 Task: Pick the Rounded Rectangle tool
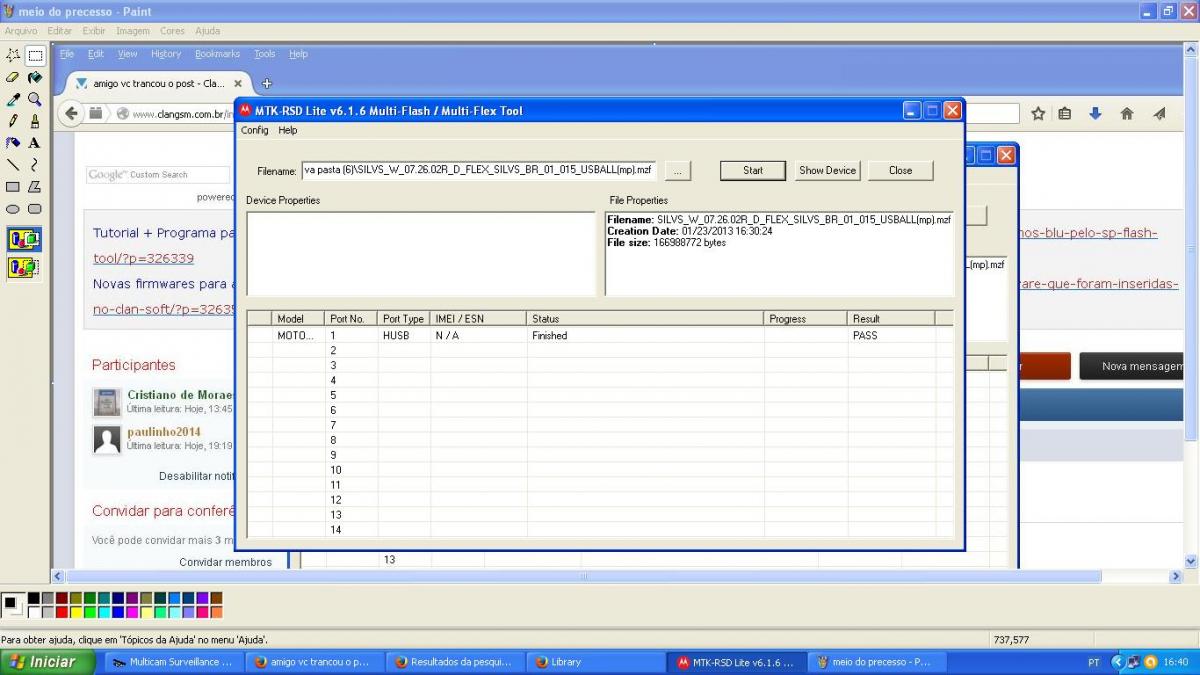click(x=34, y=209)
